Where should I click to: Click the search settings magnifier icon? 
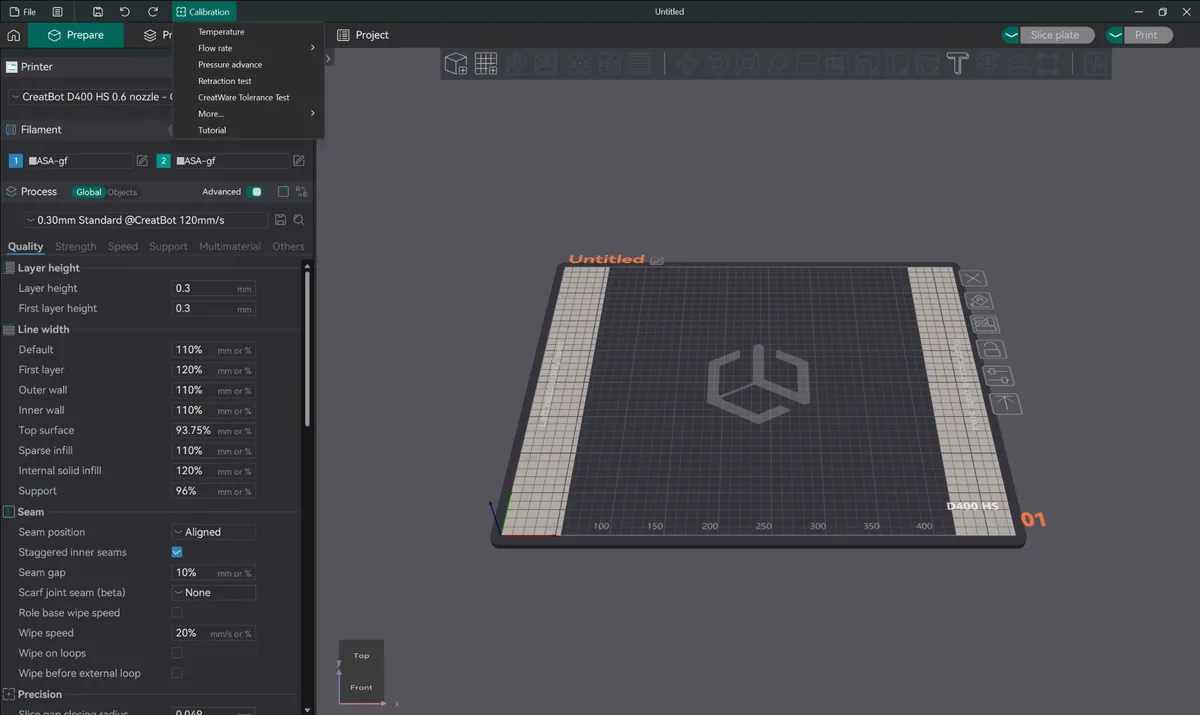(x=298, y=220)
